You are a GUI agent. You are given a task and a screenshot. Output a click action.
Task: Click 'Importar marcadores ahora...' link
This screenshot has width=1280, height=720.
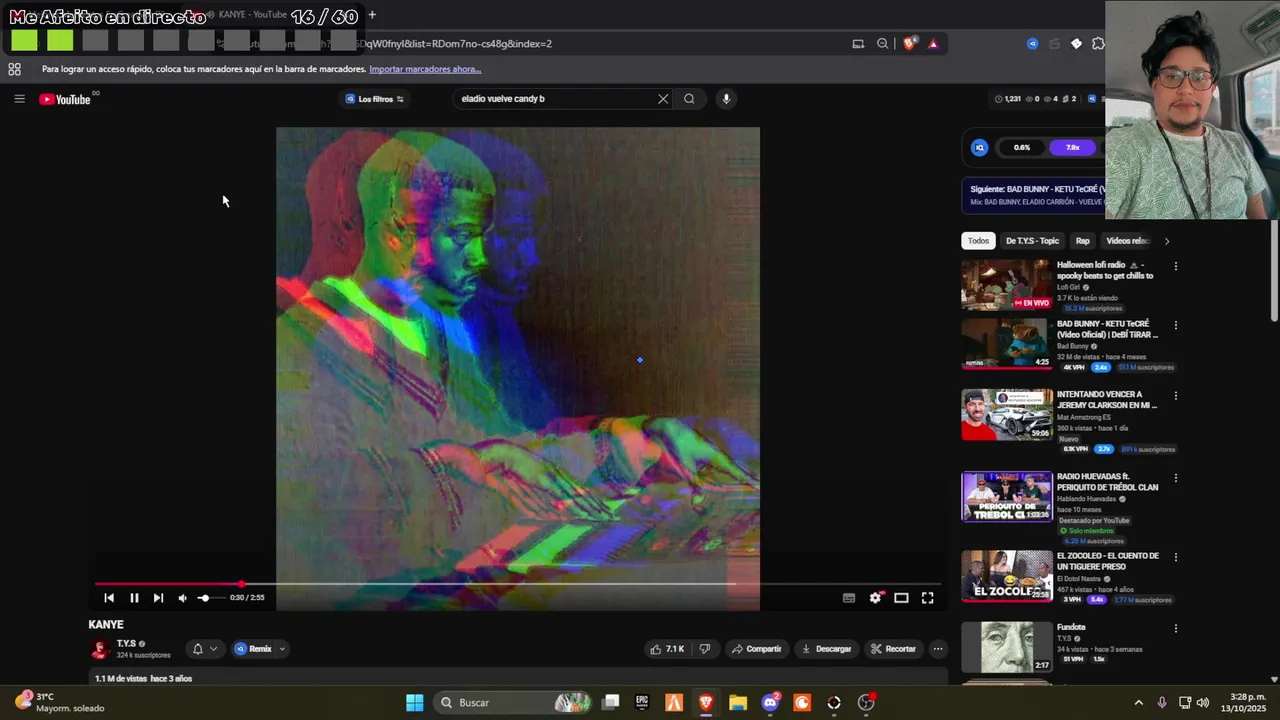[425, 69]
